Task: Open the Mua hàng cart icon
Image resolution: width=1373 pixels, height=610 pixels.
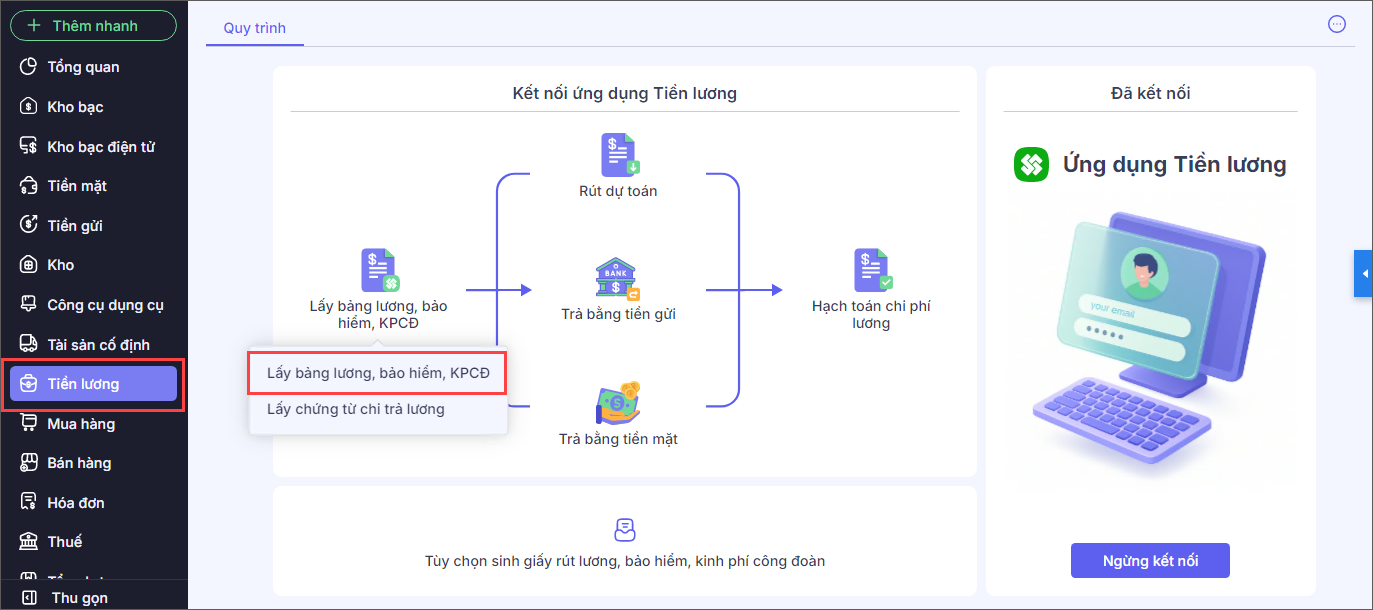Action: click(29, 423)
